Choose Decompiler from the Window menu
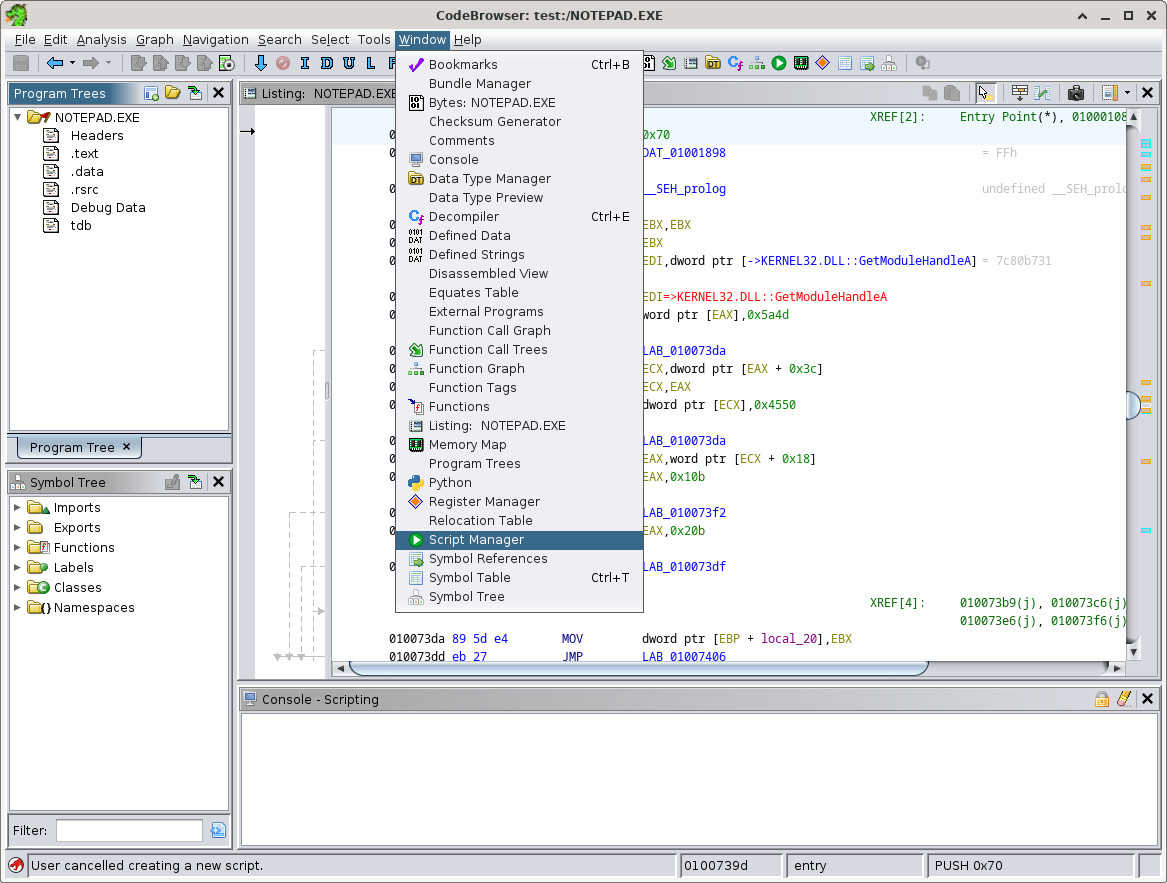1167x883 pixels. (x=519, y=217)
